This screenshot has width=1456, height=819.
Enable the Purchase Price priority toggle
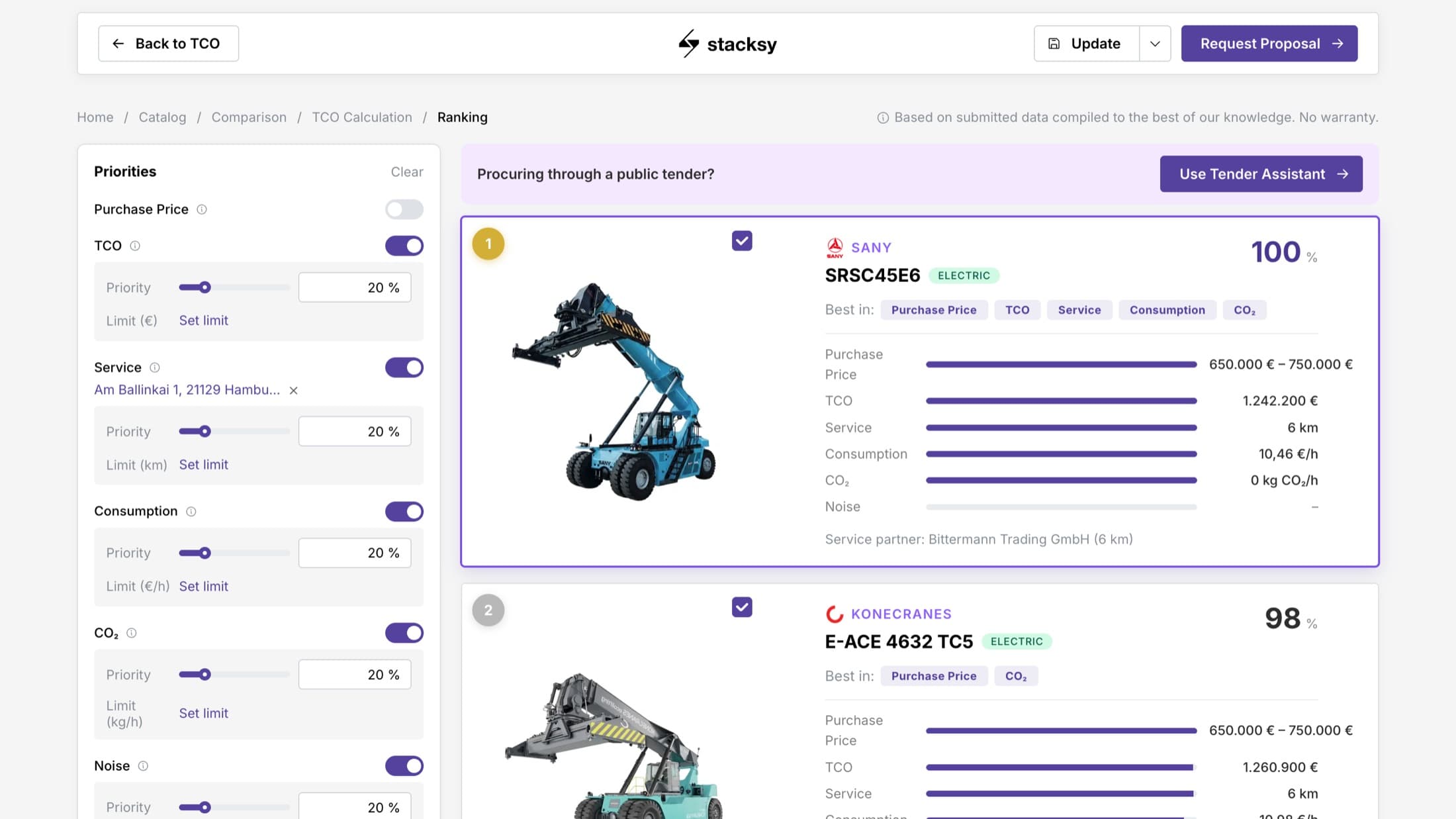(404, 209)
